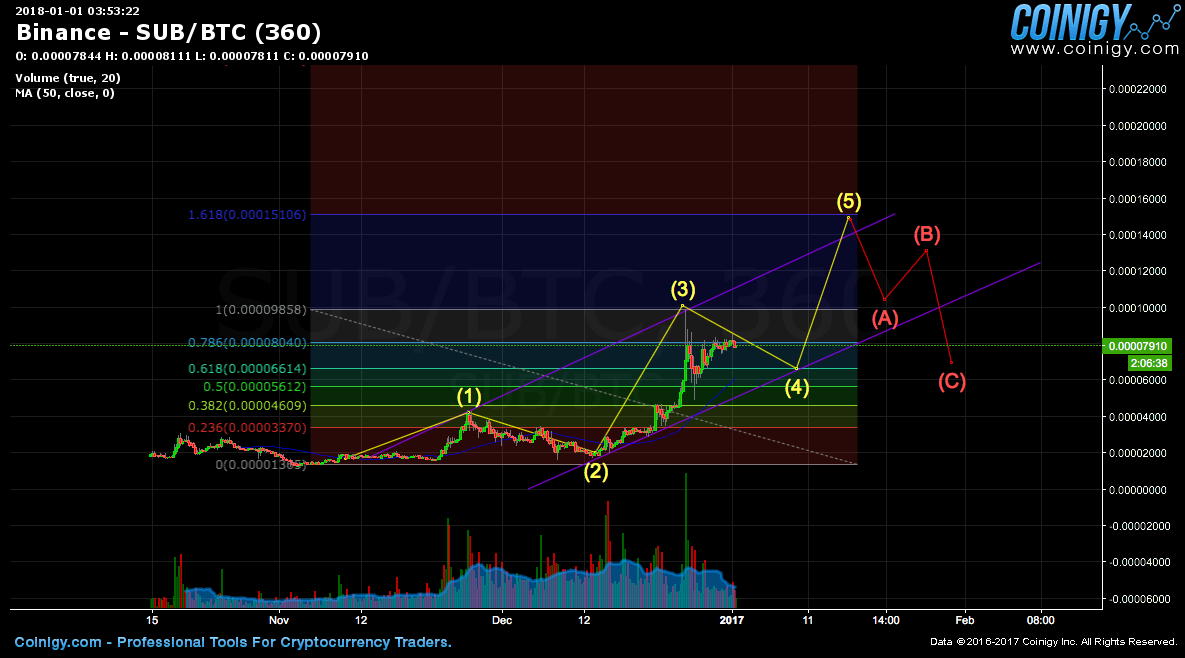This screenshot has width=1185, height=658.
Task: Click the 11 date label on time axis
Action: click(x=808, y=620)
